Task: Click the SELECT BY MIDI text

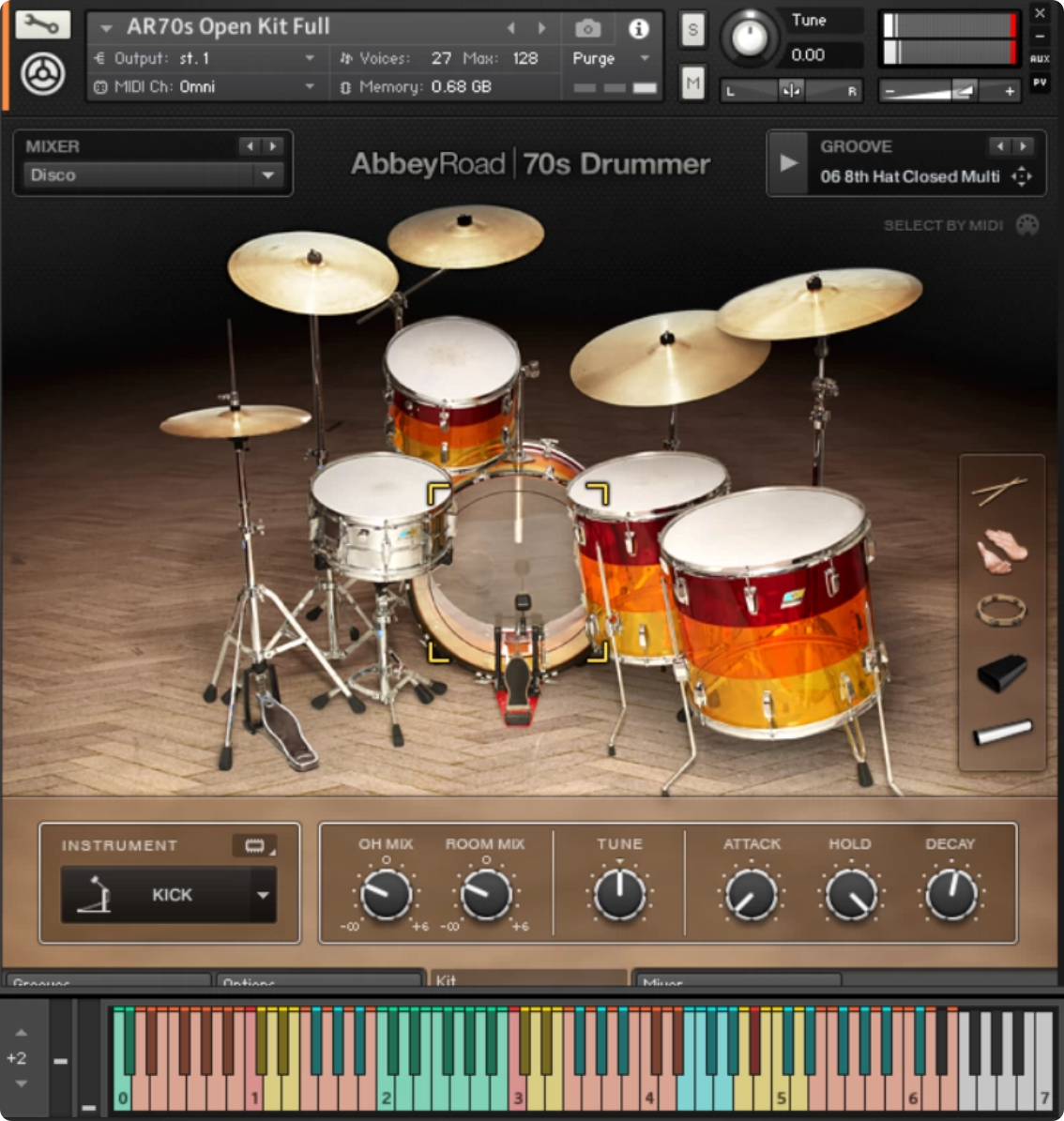Action: pyautogui.click(x=943, y=226)
